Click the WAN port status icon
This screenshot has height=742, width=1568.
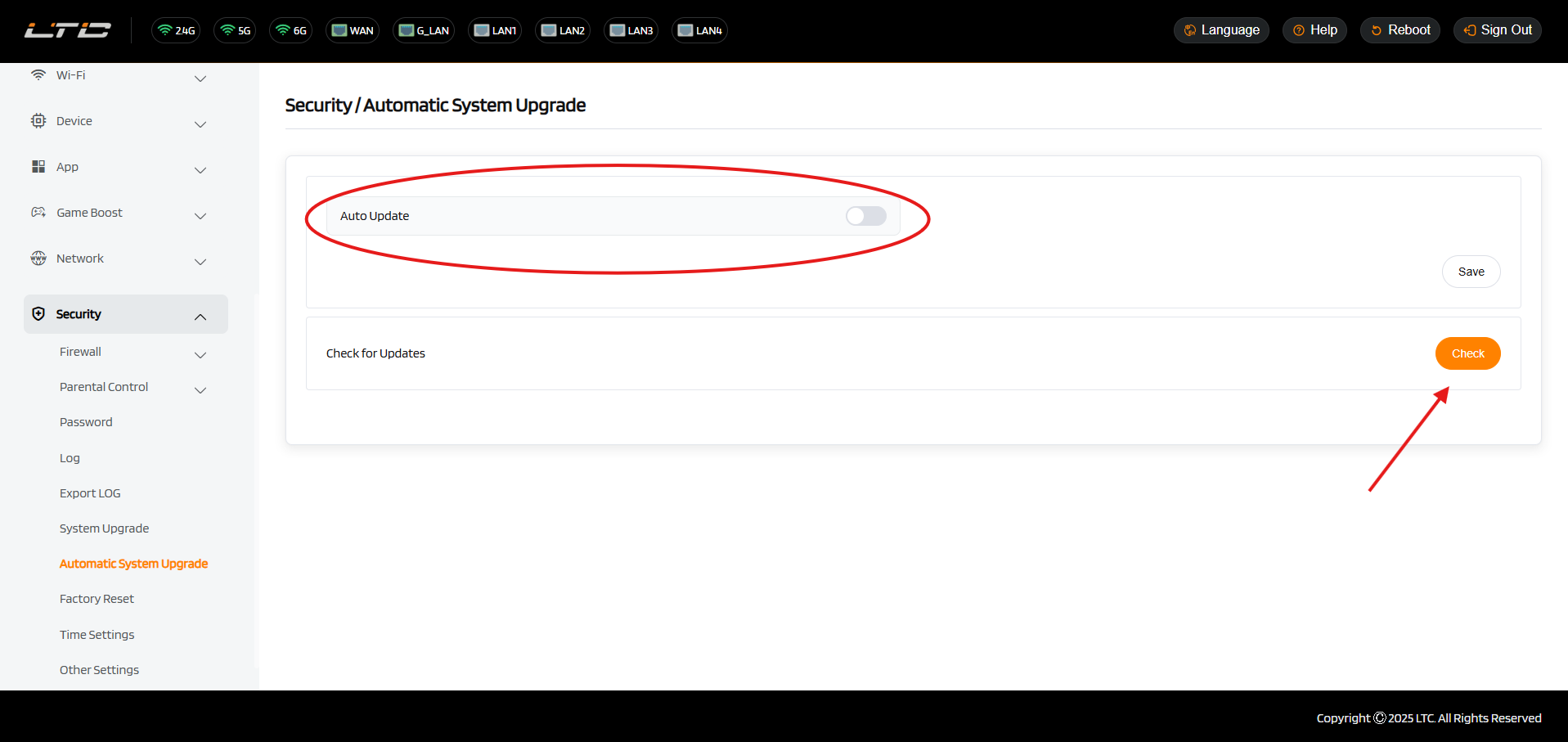coord(353,30)
